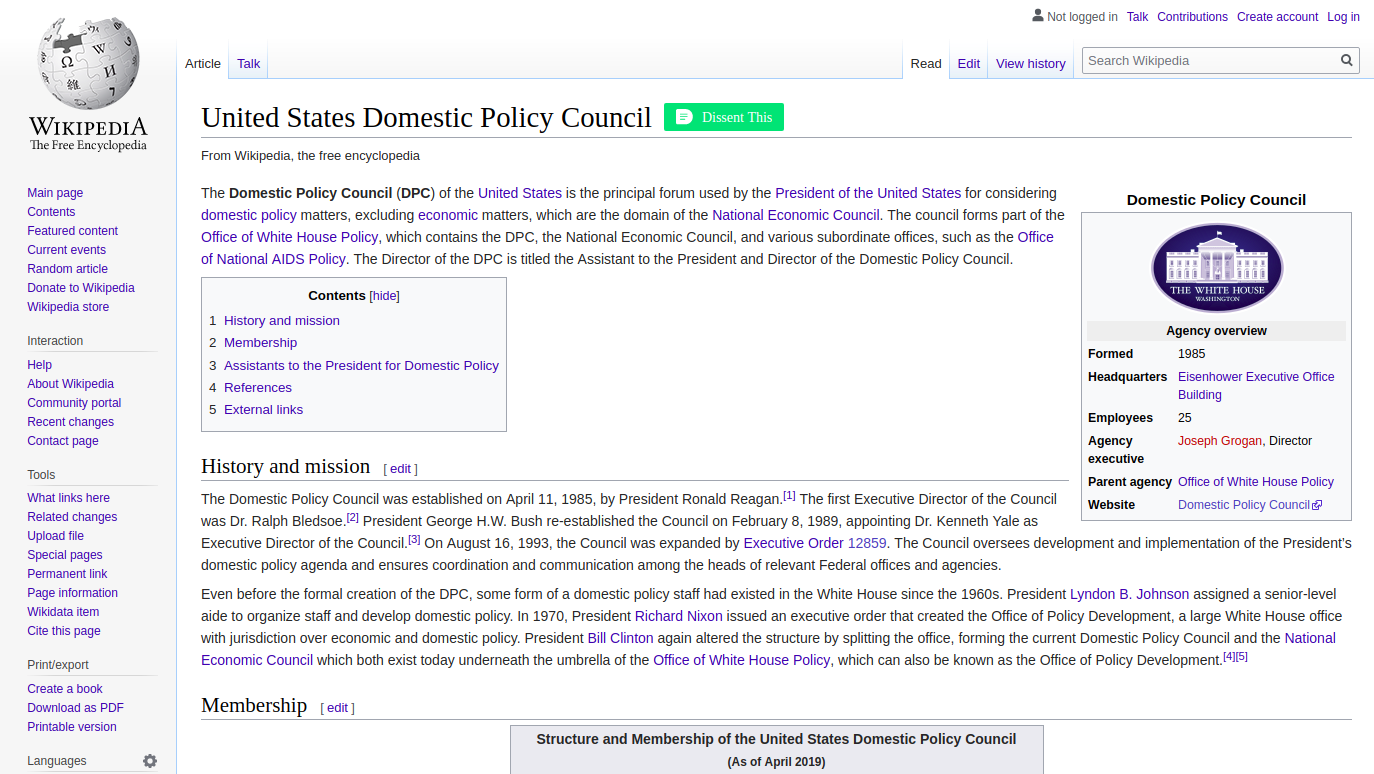The height and width of the screenshot is (774, 1374).
Task: Edit the Membership section
Action: click(x=337, y=708)
